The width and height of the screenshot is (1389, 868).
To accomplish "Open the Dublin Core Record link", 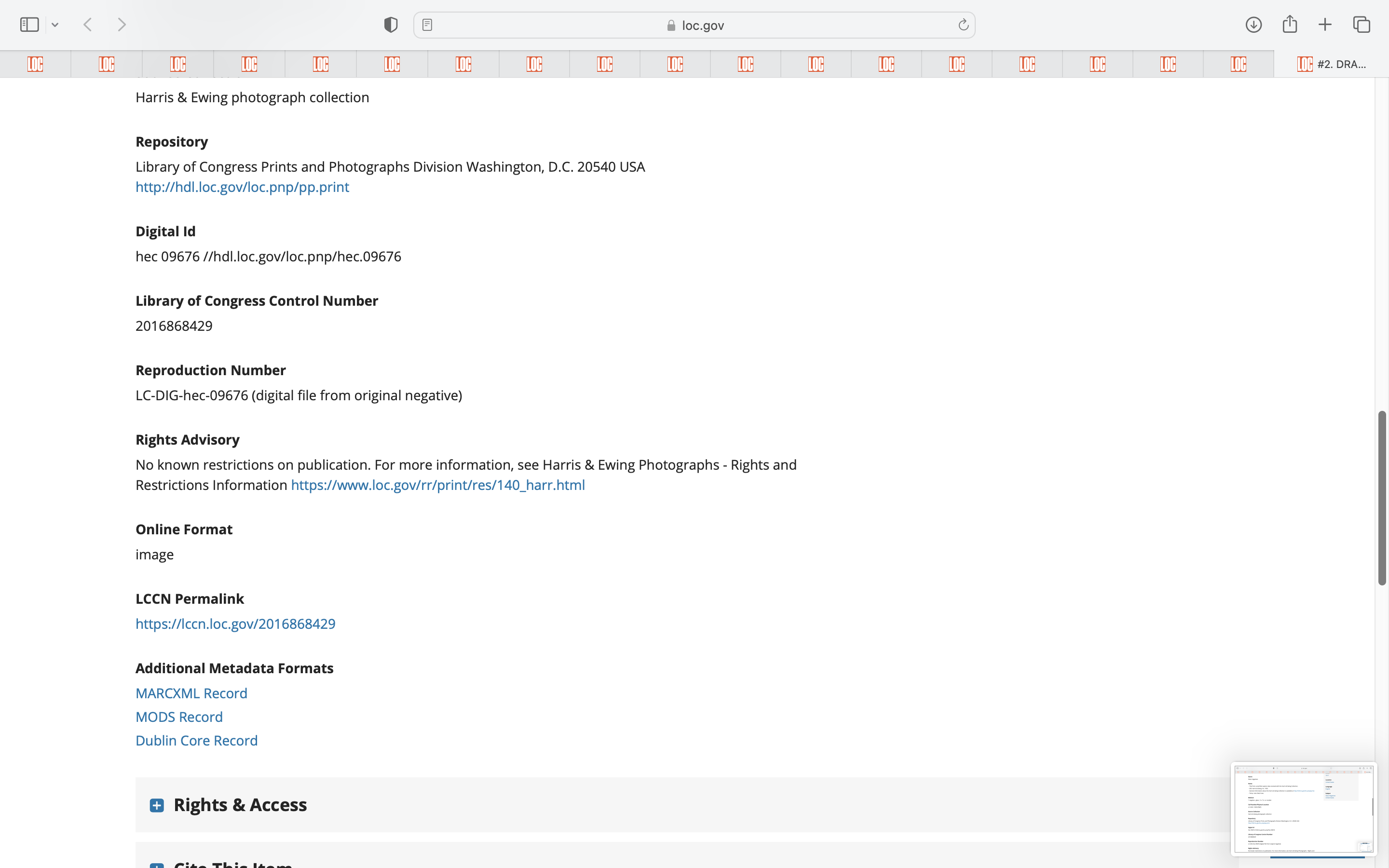I will pos(196,741).
